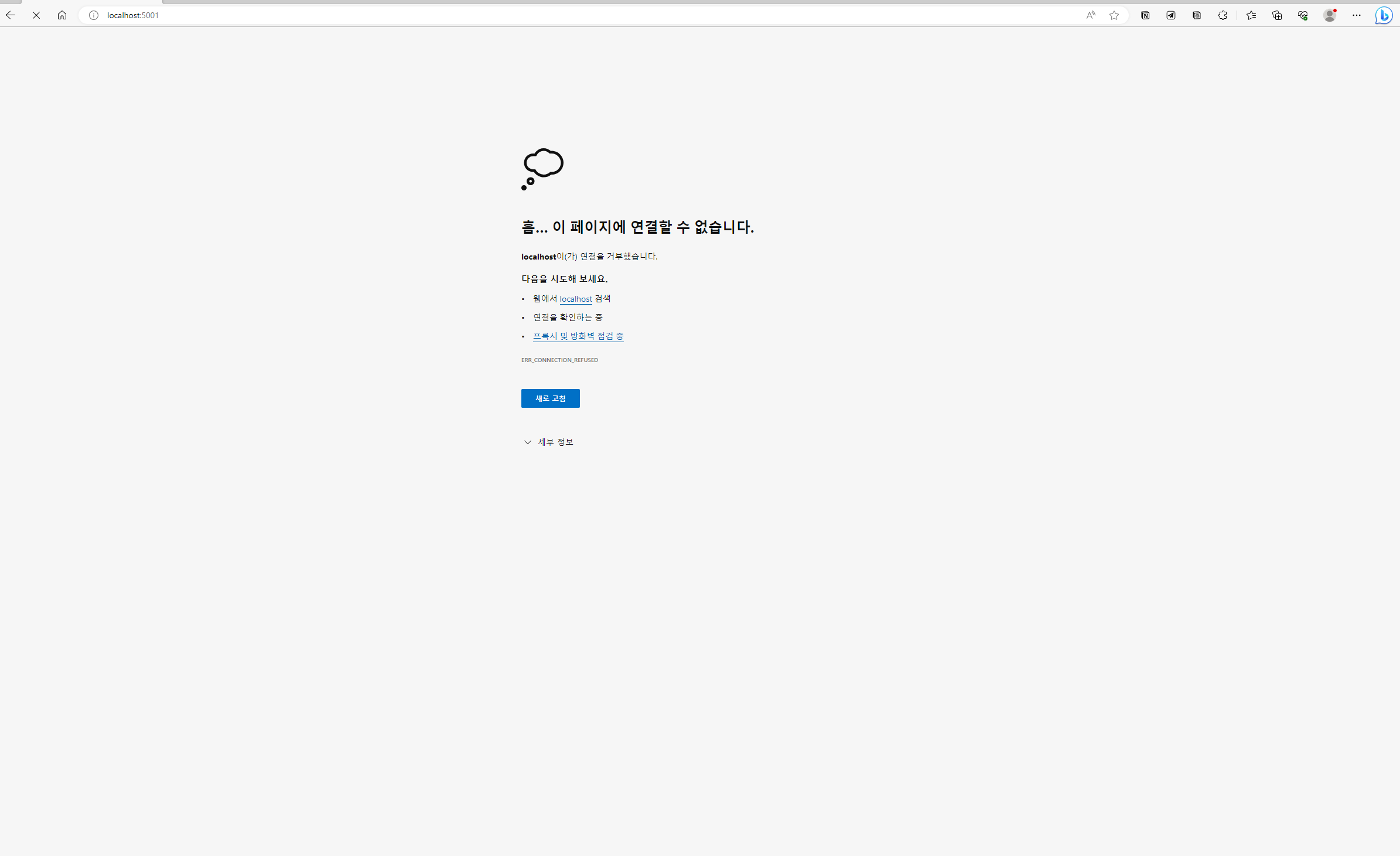The width and height of the screenshot is (1400, 856).
Task: Click the paper plane extension icon
Action: (1171, 15)
